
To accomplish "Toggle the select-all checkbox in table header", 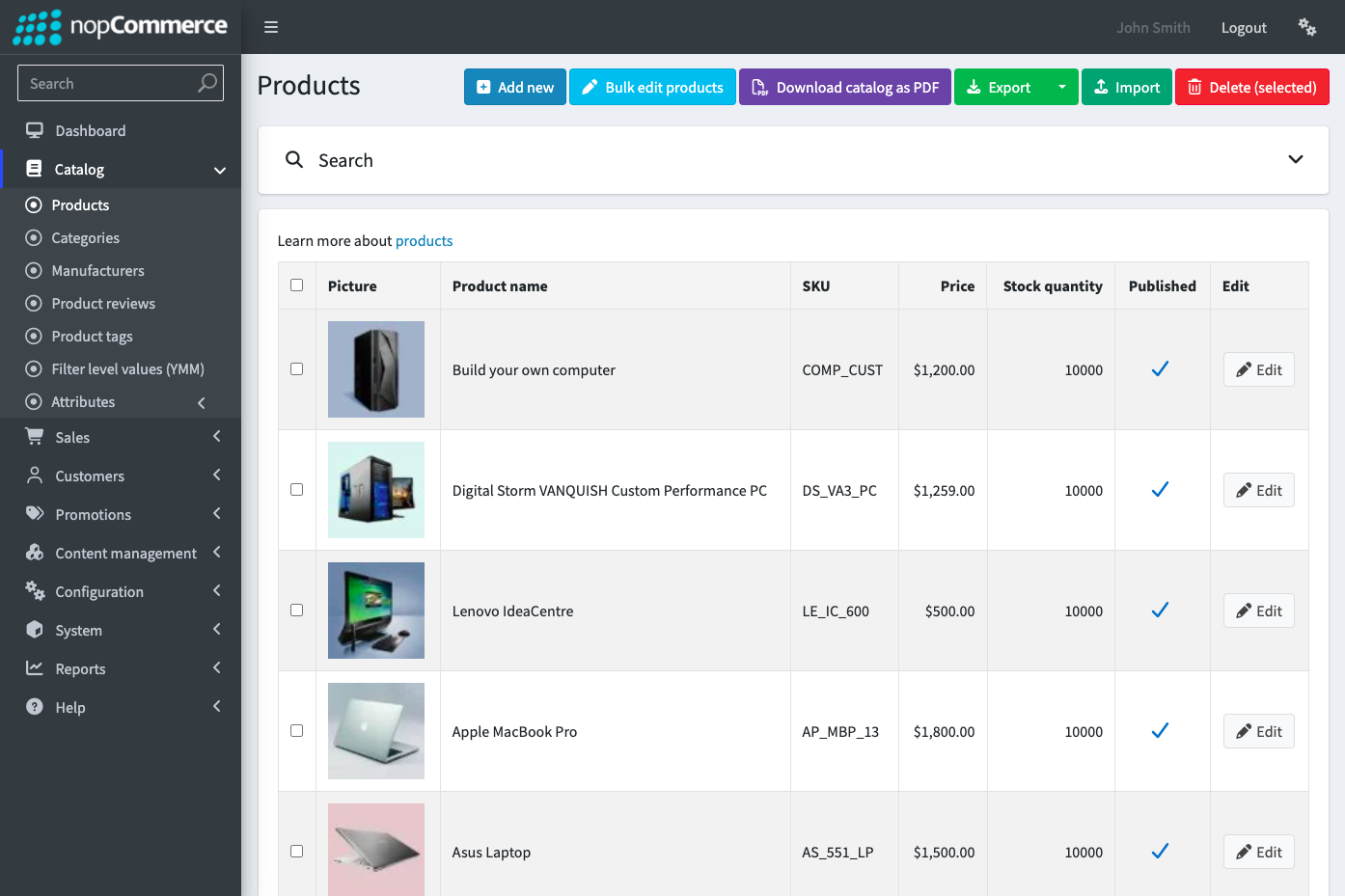I will click(296, 285).
